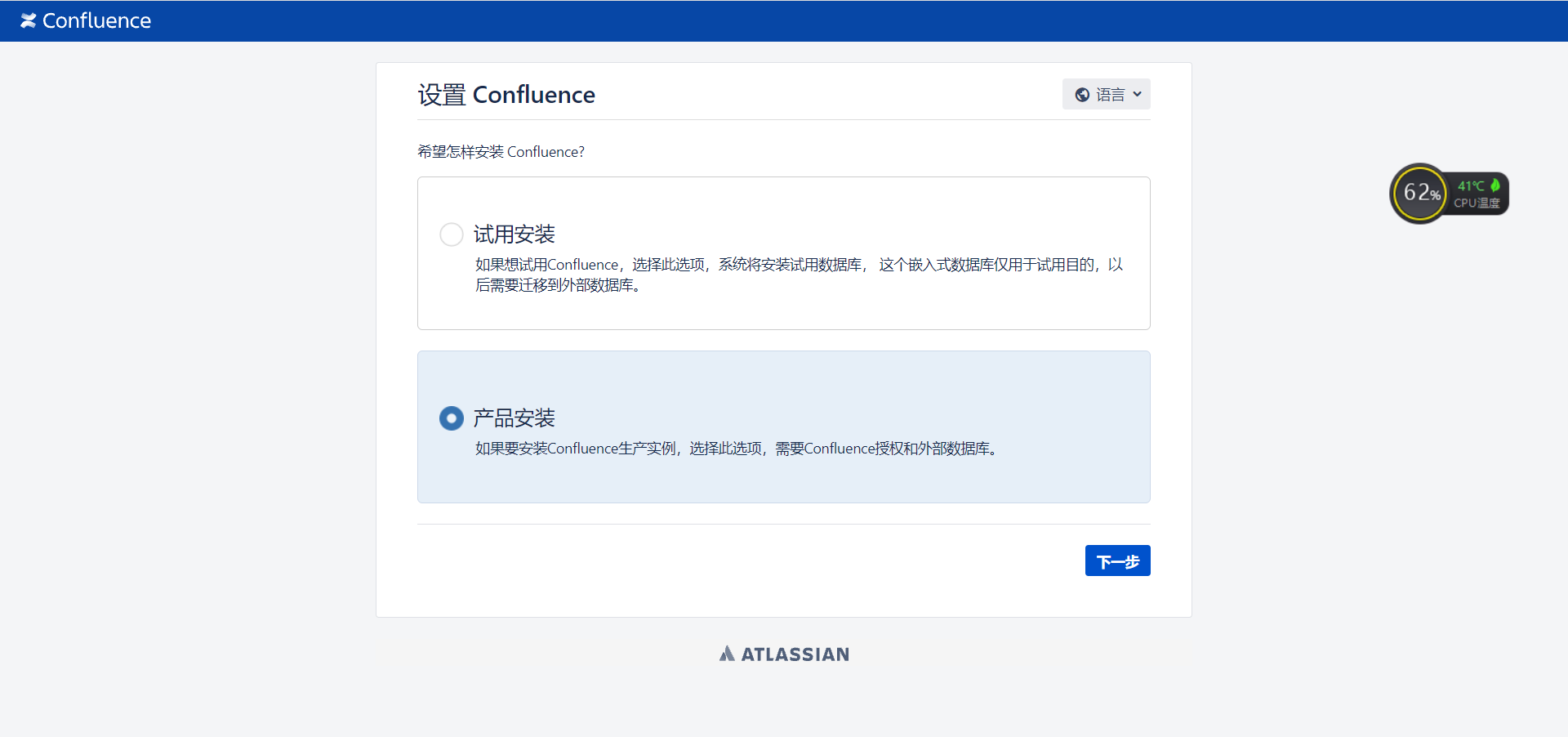The height and width of the screenshot is (737, 1568).
Task: Select the 试用安装 radio button
Action: tap(452, 234)
